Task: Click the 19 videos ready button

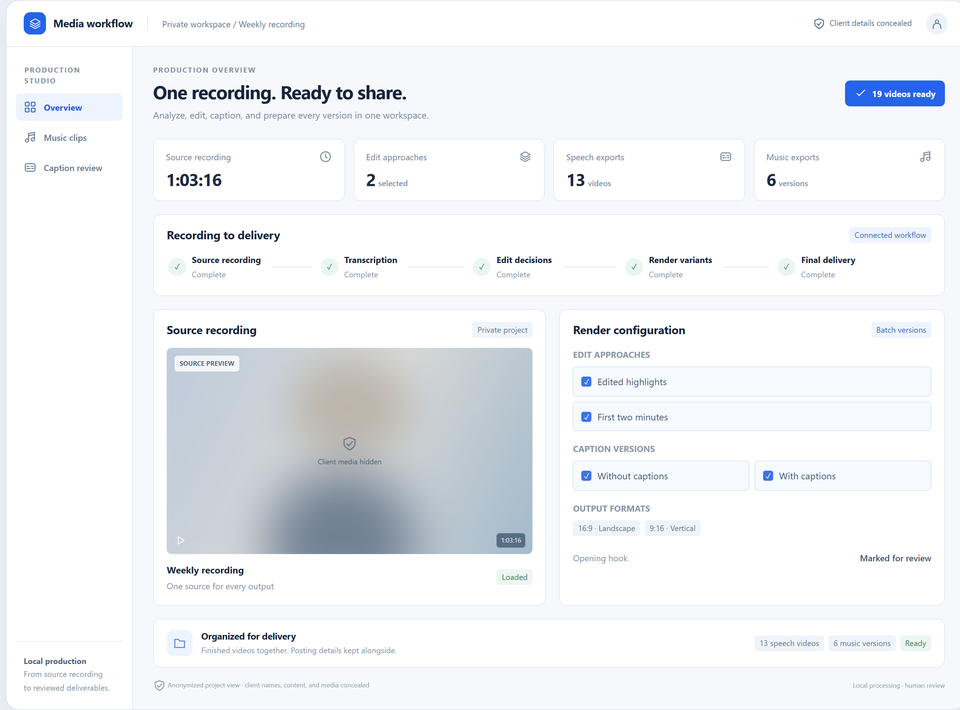Action: click(x=894, y=94)
